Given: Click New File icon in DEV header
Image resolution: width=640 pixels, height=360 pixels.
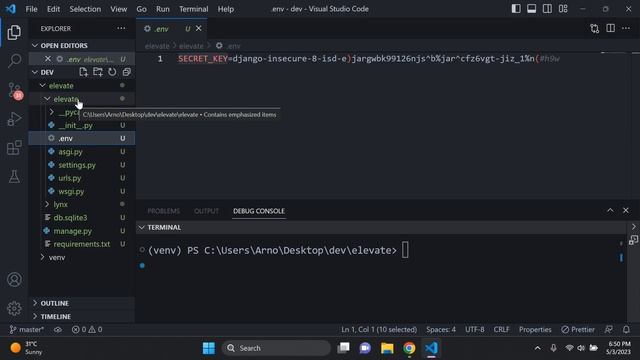Looking at the screenshot, I should (x=83, y=72).
